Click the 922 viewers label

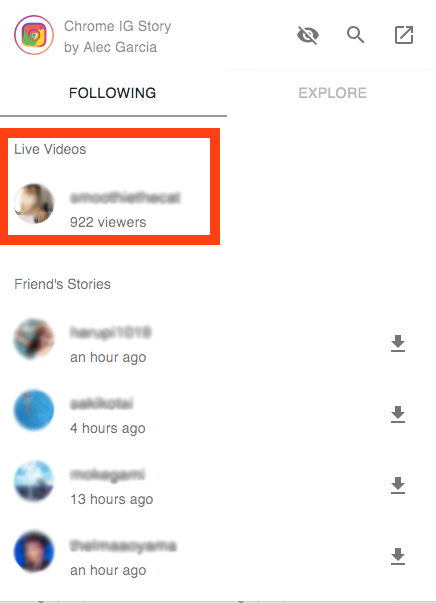coord(108,222)
